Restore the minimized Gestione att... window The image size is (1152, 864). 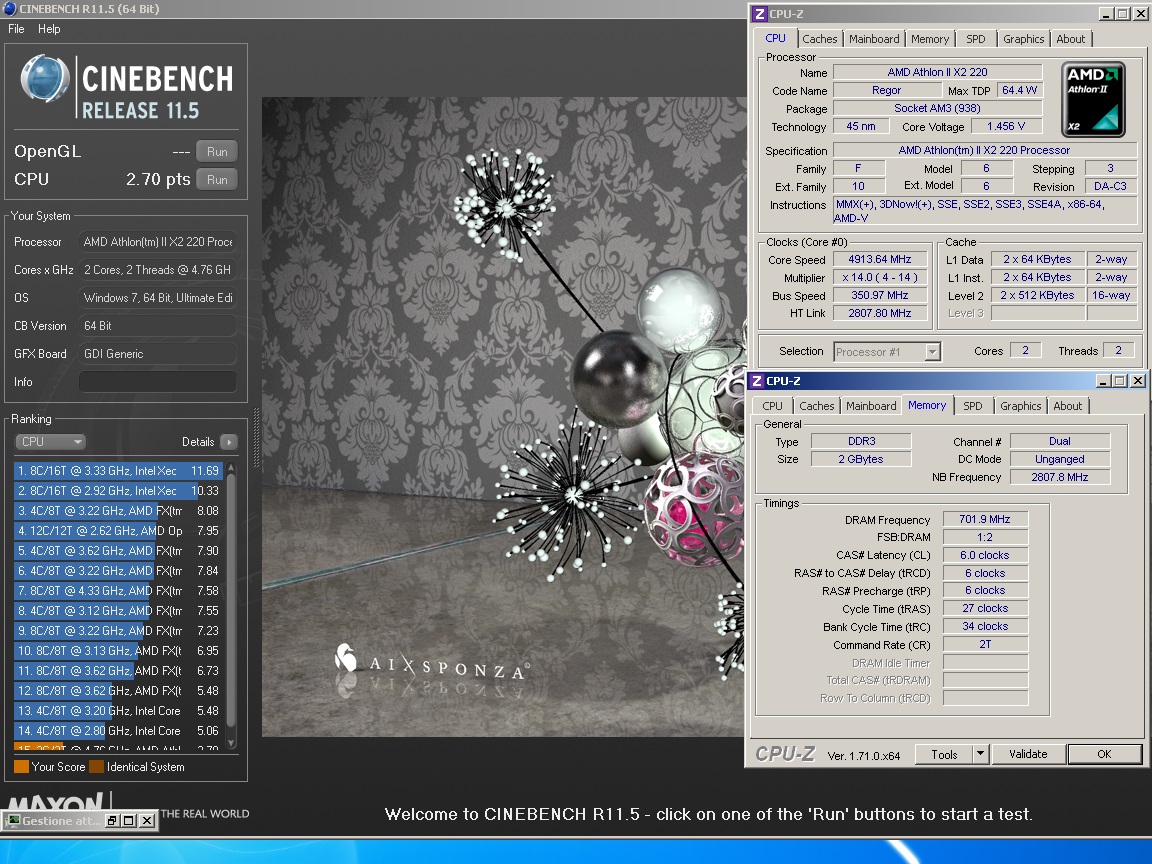113,821
